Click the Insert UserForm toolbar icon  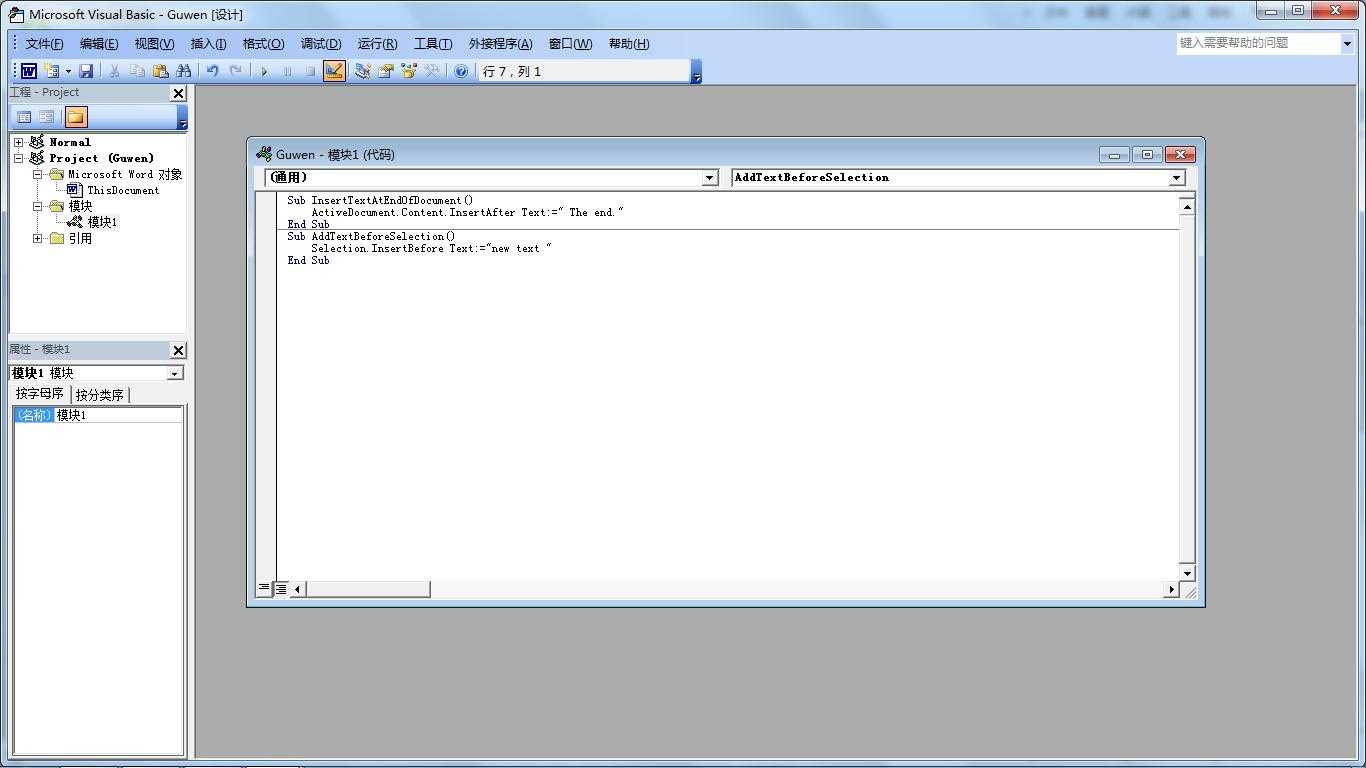[x=51, y=71]
